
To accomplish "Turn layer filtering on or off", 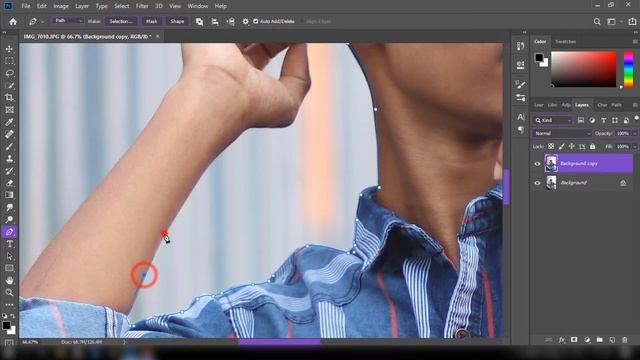I will point(636,118).
